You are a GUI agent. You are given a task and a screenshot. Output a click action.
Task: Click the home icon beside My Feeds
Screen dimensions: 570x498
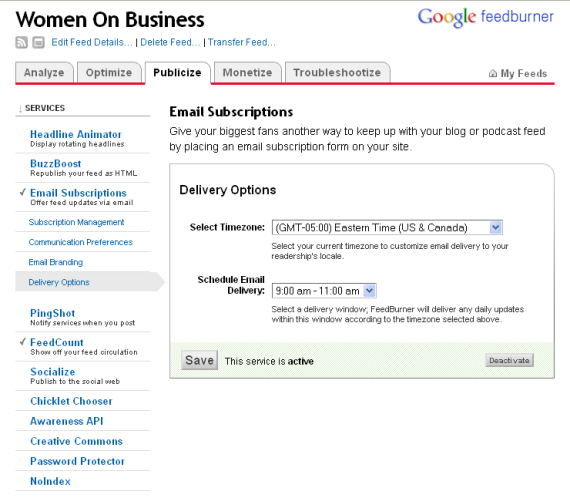[x=493, y=73]
